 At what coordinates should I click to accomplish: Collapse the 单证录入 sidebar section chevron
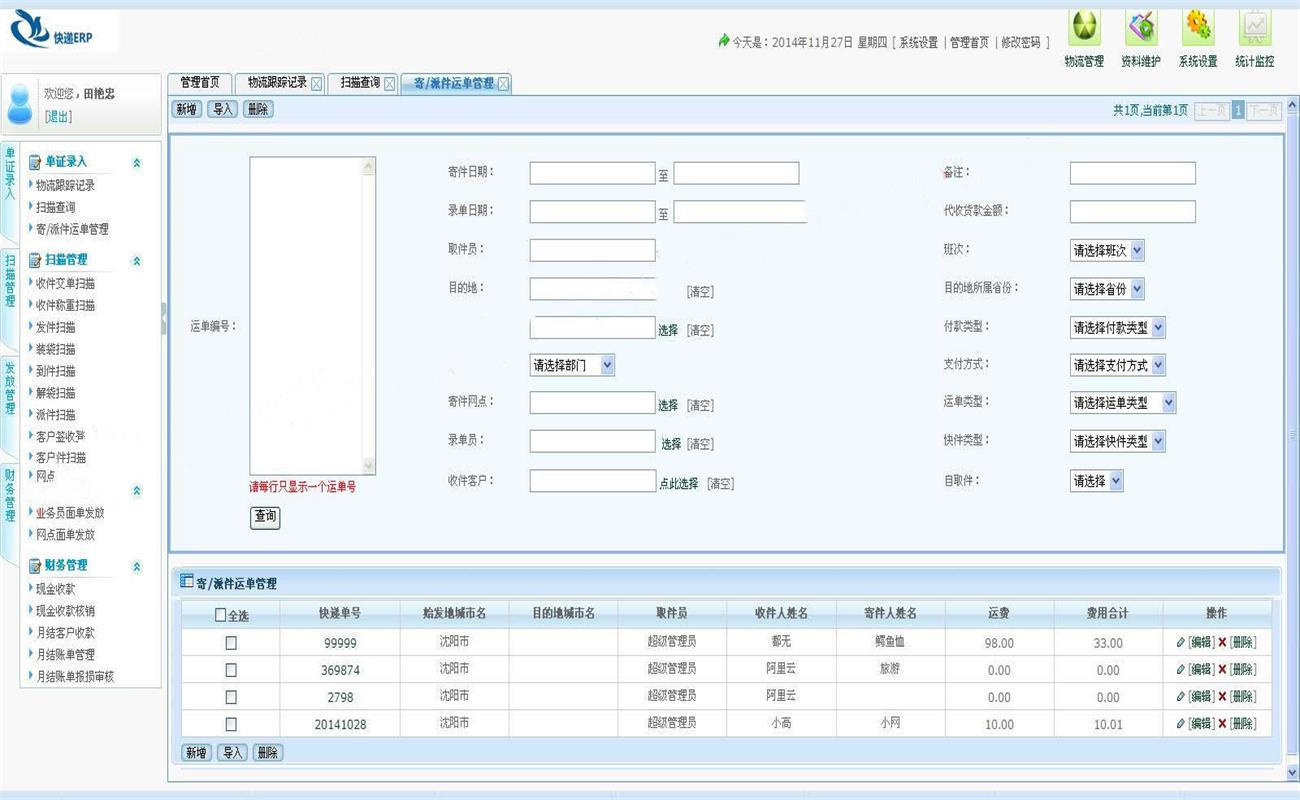coord(137,163)
